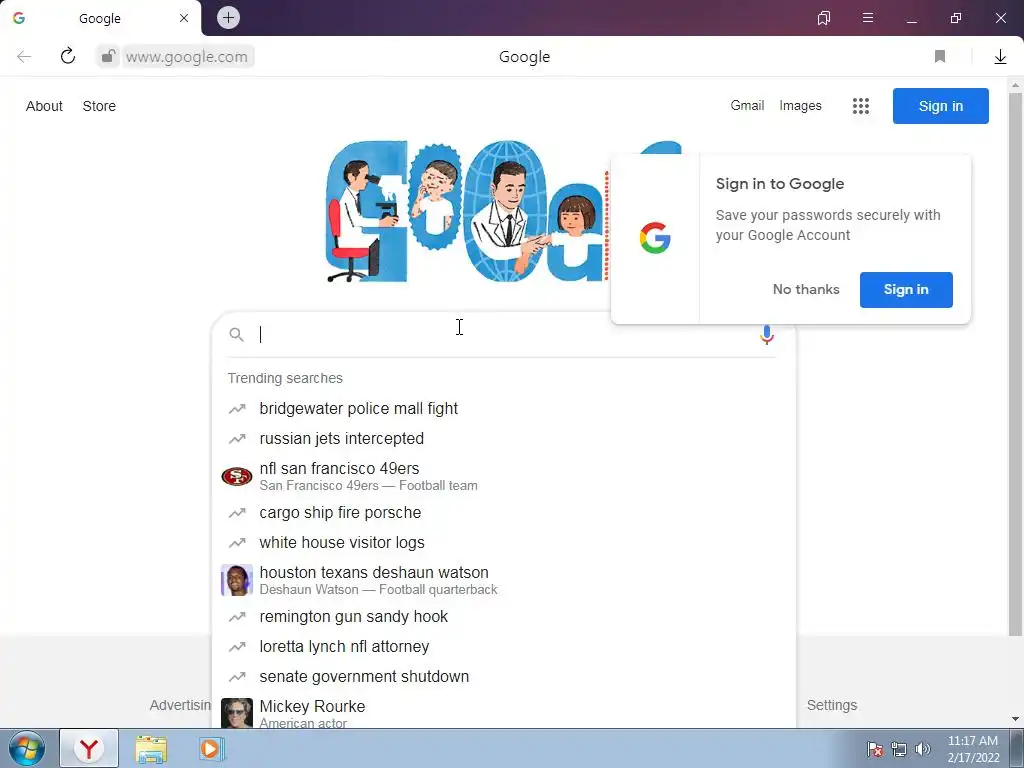Click the Yandex browser taskbar icon
Viewport: 1024px width, 768px height.
click(89, 748)
